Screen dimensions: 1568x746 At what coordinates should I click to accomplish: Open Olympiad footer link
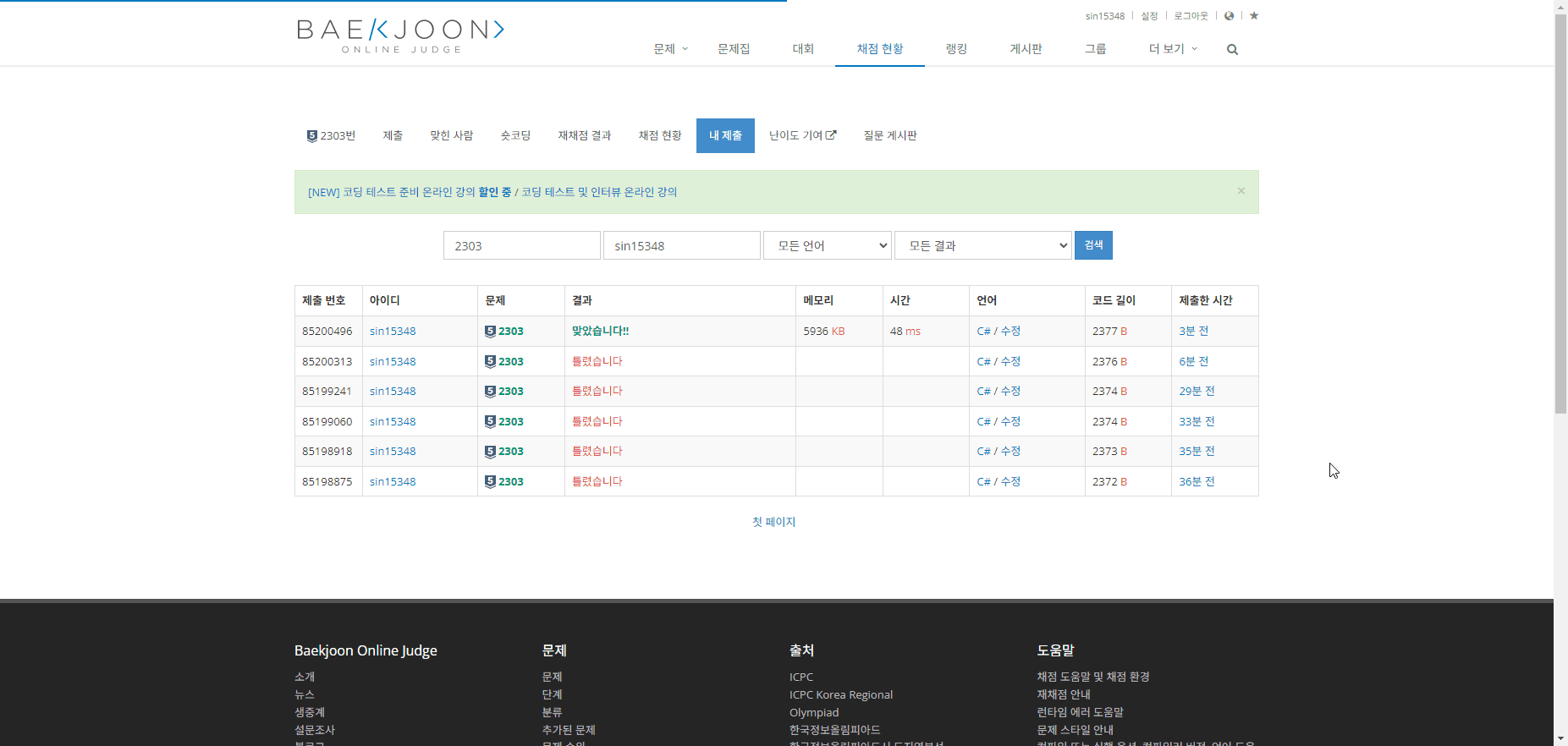point(814,712)
